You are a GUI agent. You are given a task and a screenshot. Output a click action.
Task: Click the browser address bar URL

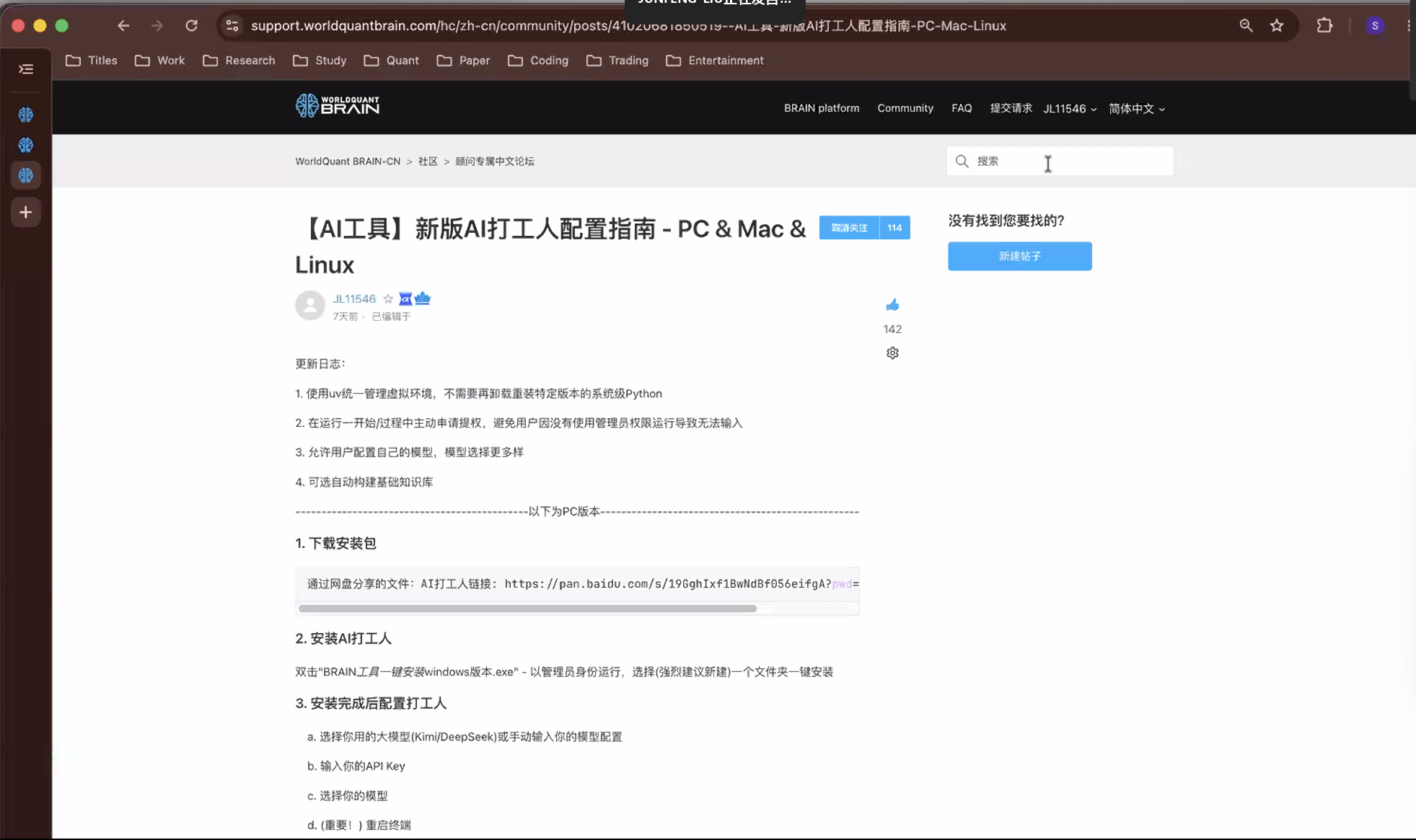tap(628, 26)
